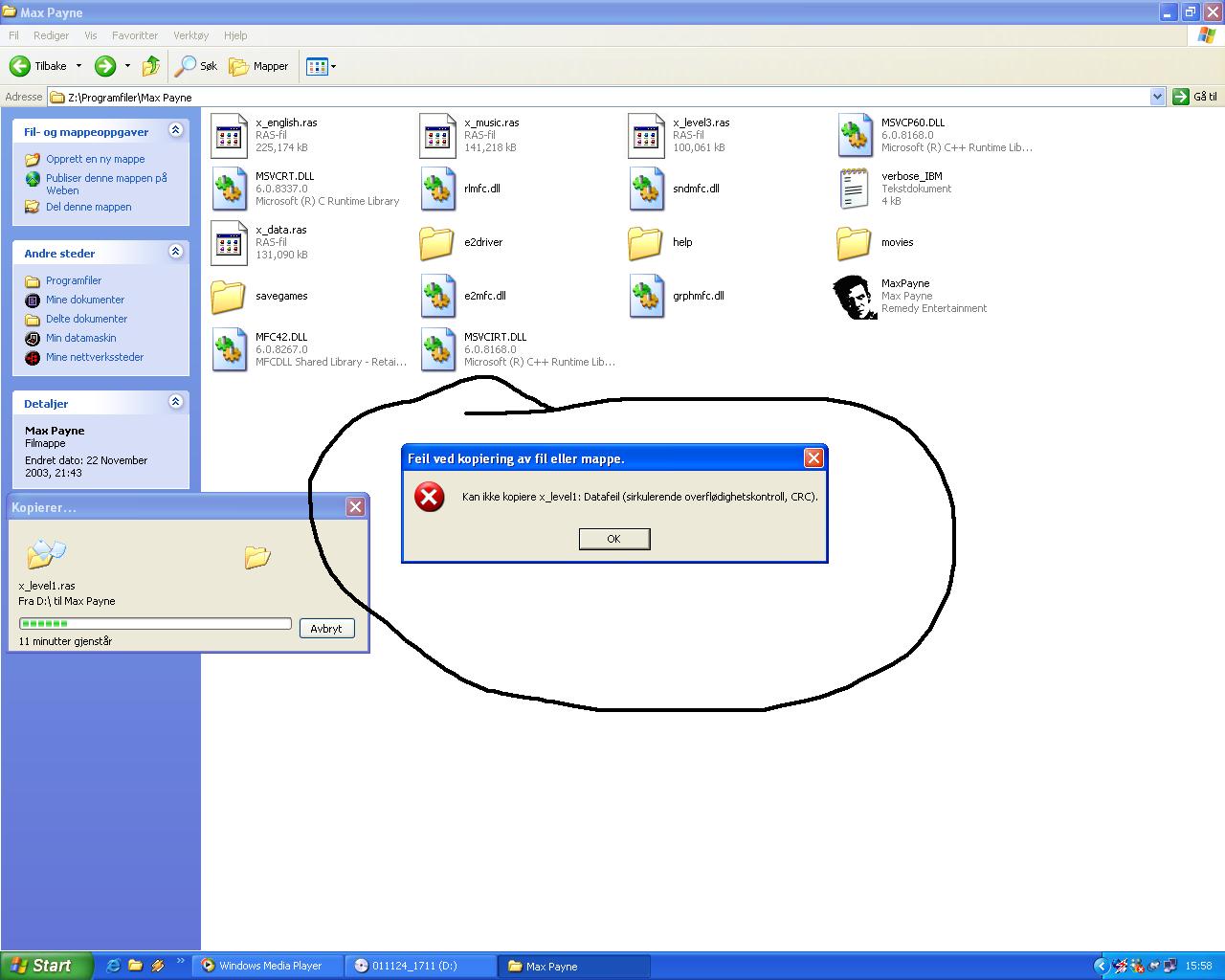Select the MSVCIRT.DLL file icon
The height and width of the screenshot is (980, 1225).
pyautogui.click(x=437, y=350)
